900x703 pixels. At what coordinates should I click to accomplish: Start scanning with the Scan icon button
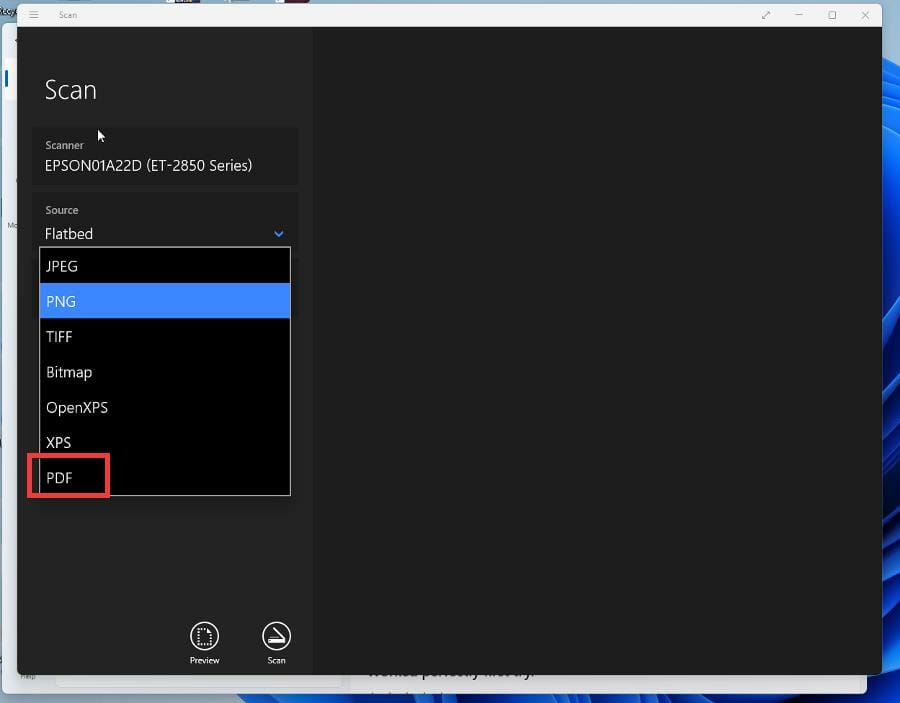click(276, 637)
